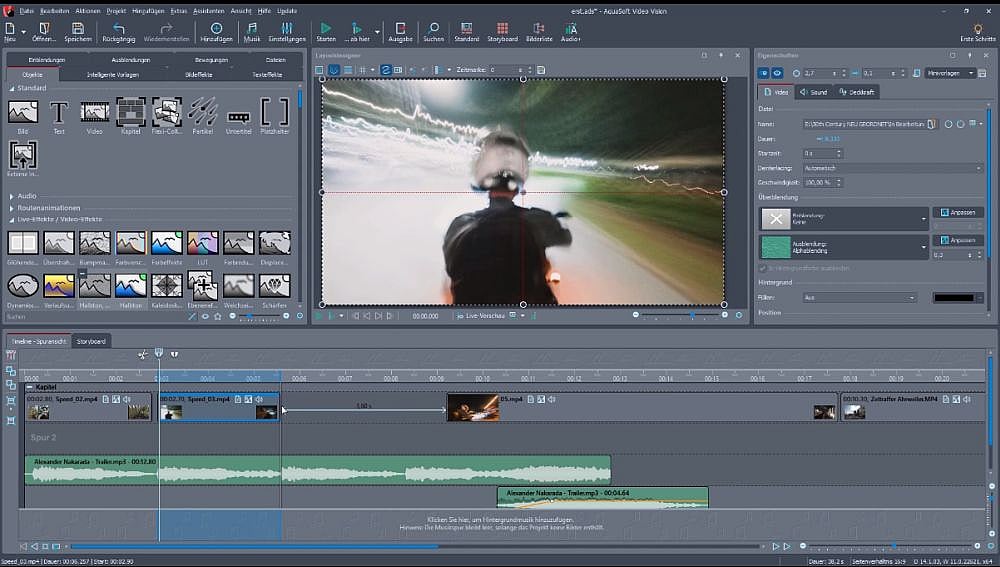Toggle the eye visibility button in Eigenschaften

point(777,73)
